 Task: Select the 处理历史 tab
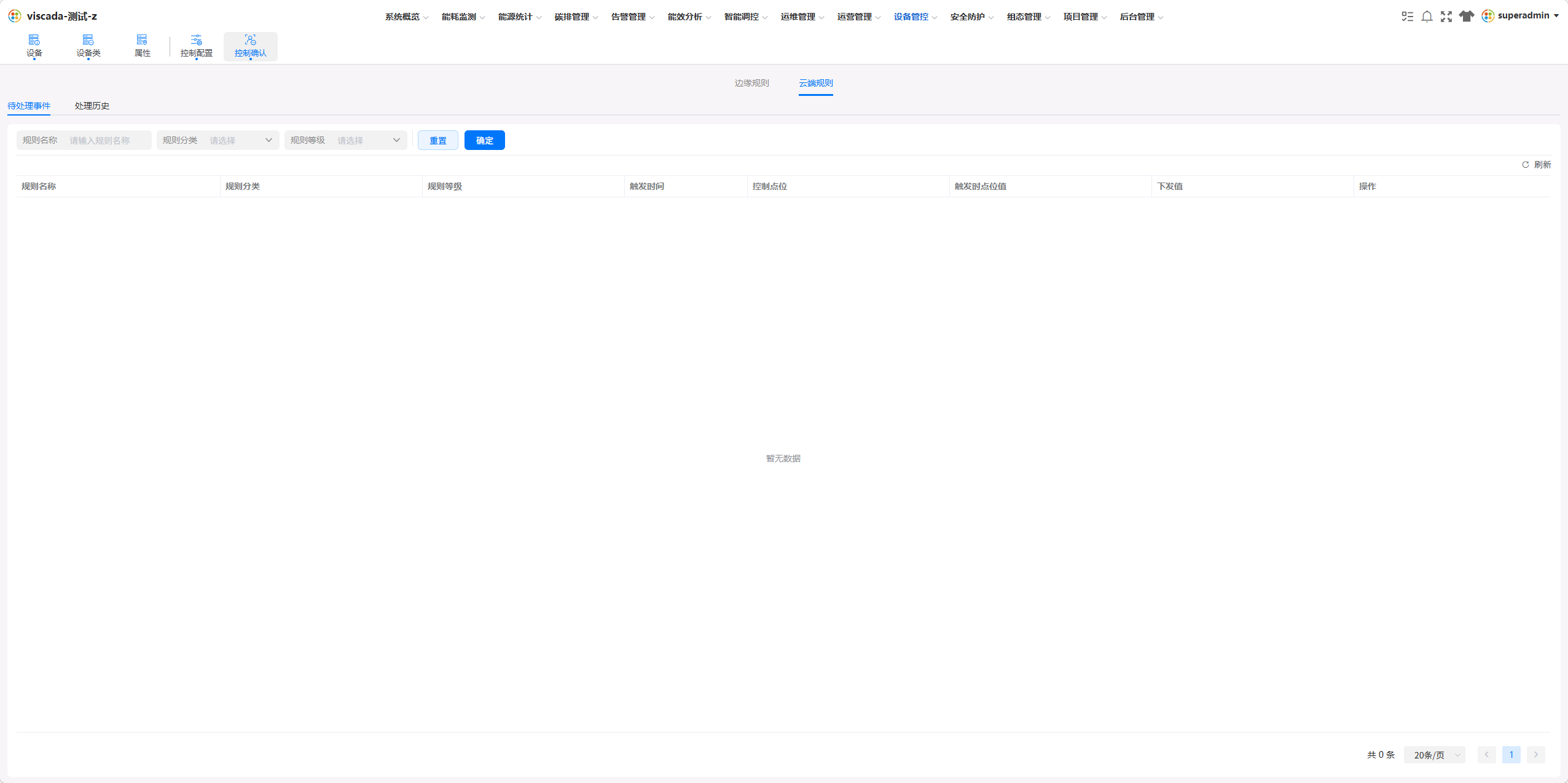click(x=92, y=106)
